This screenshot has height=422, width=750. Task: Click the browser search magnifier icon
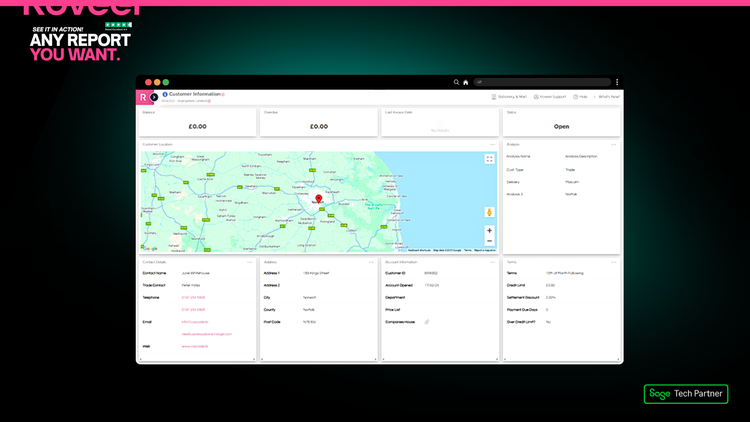click(x=457, y=82)
